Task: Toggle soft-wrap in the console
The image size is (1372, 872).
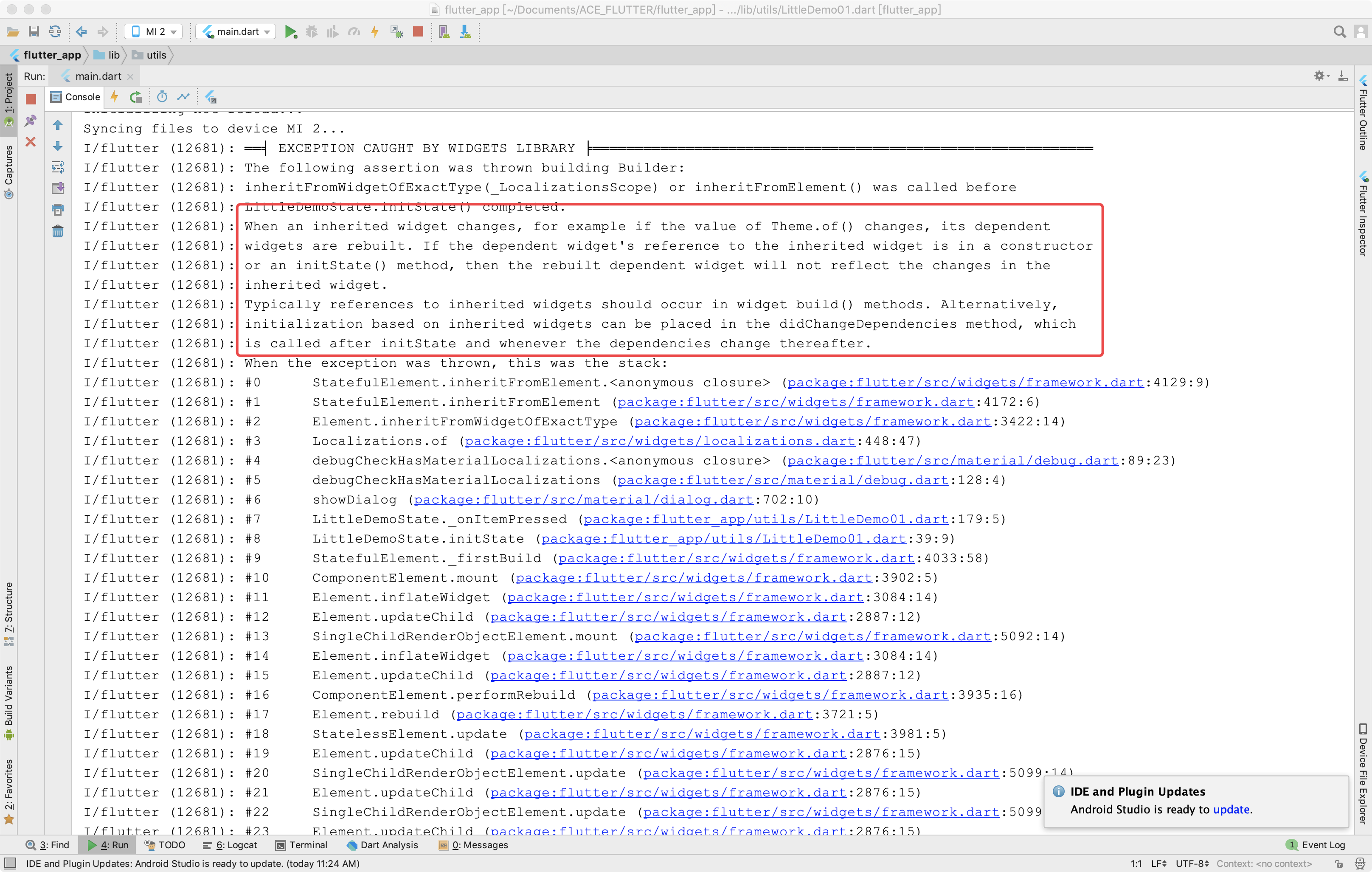Action: tap(58, 167)
